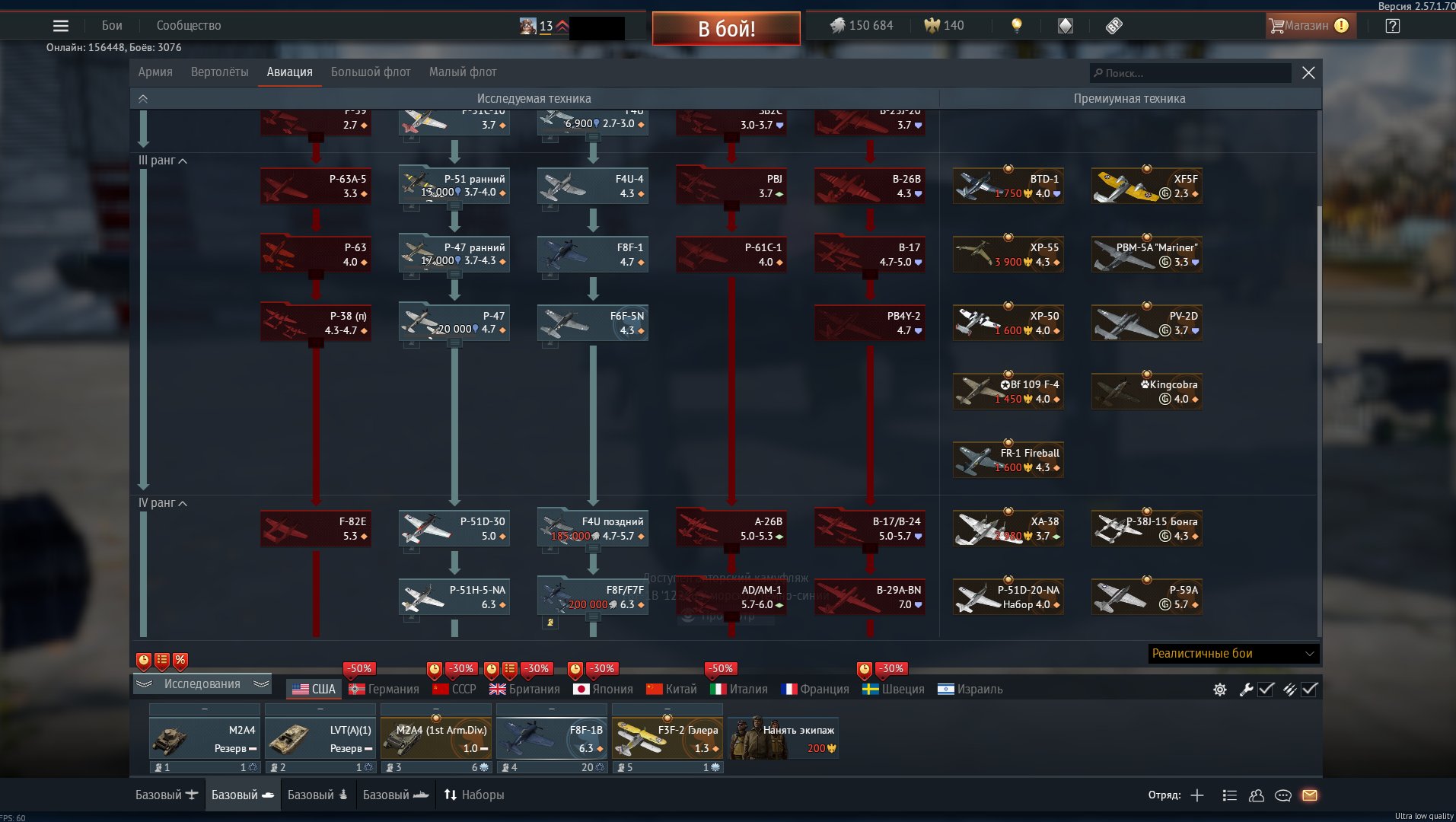Close the research tree with X
Viewport: 1456px width, 822px height.
(x=1308, y=73)
